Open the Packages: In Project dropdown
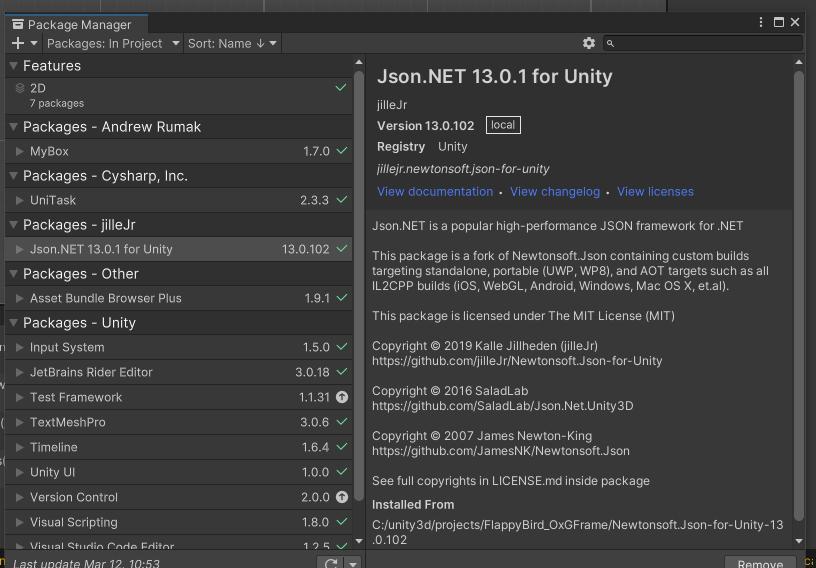Image resolution: width=816 pixels, height=568 pixels. [x=113, y=43]
